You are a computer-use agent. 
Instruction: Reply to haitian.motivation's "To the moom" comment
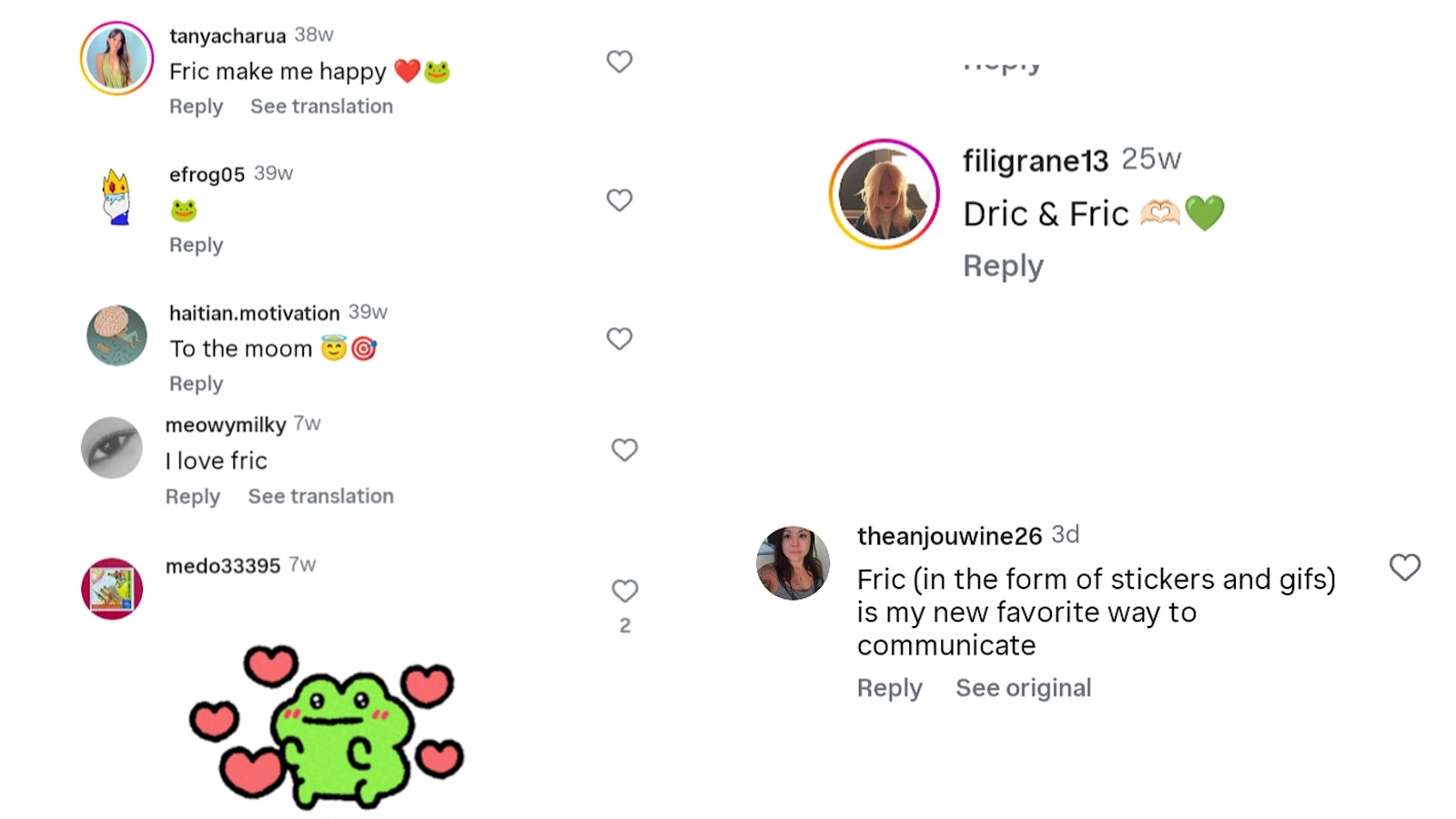coord(196,383)
